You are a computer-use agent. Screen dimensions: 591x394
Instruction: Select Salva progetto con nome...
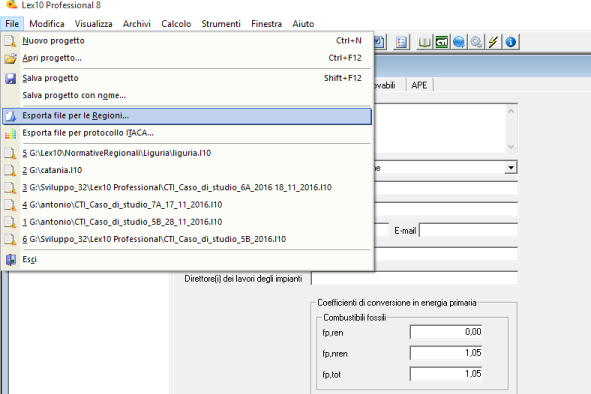pyautogui.click(x=187, y=95)
